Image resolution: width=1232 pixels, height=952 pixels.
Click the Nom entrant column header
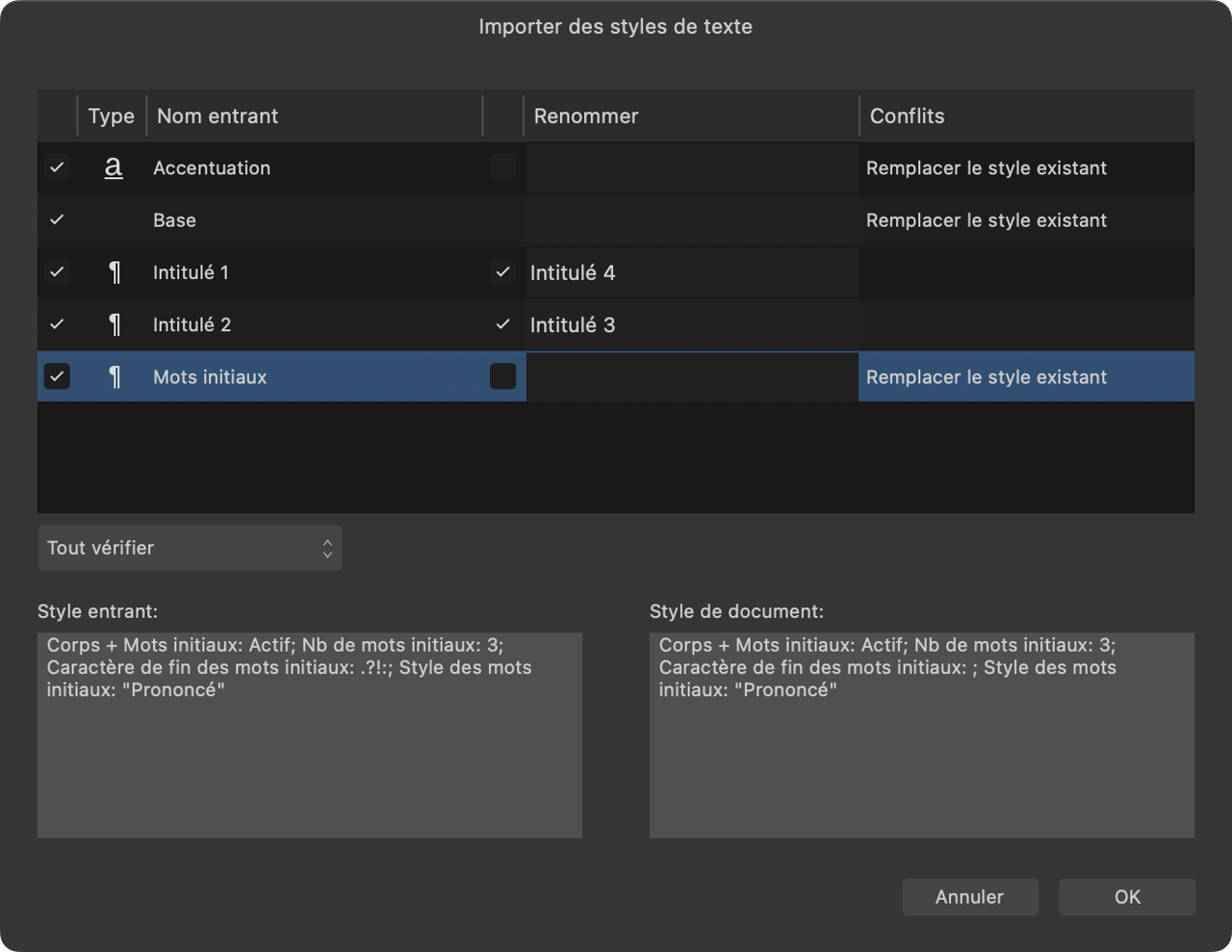pyautogui.click(x=218, y=116)
